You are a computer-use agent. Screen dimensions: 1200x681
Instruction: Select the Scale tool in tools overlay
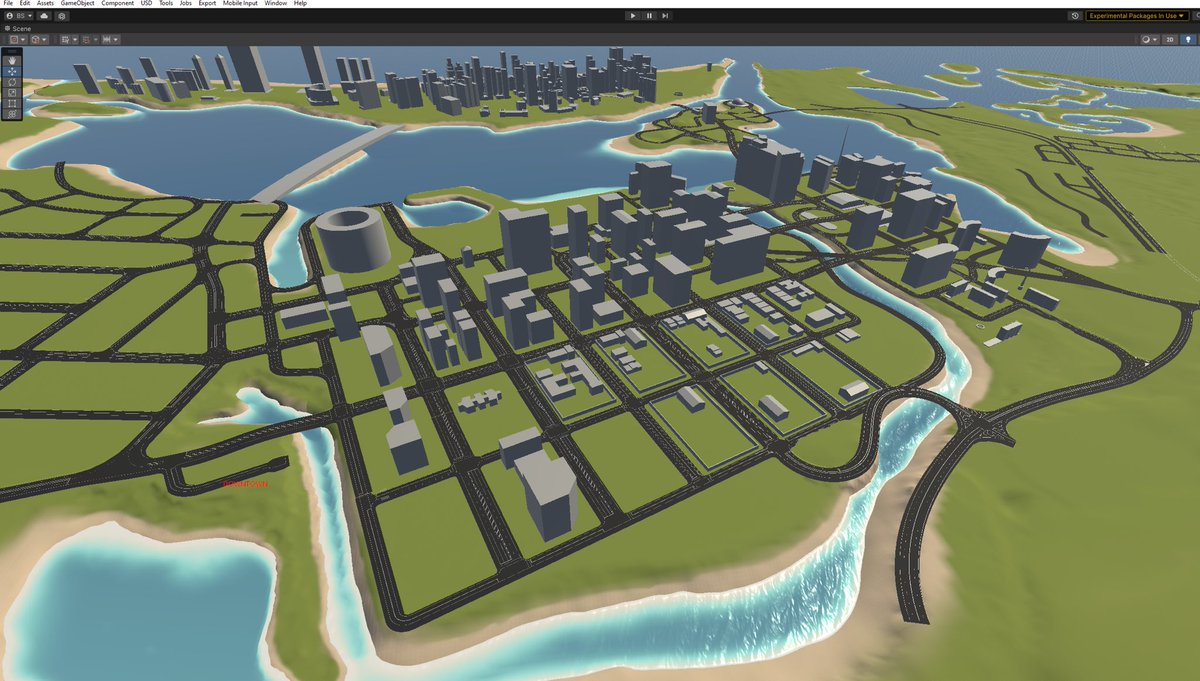(x=12, y=93)
